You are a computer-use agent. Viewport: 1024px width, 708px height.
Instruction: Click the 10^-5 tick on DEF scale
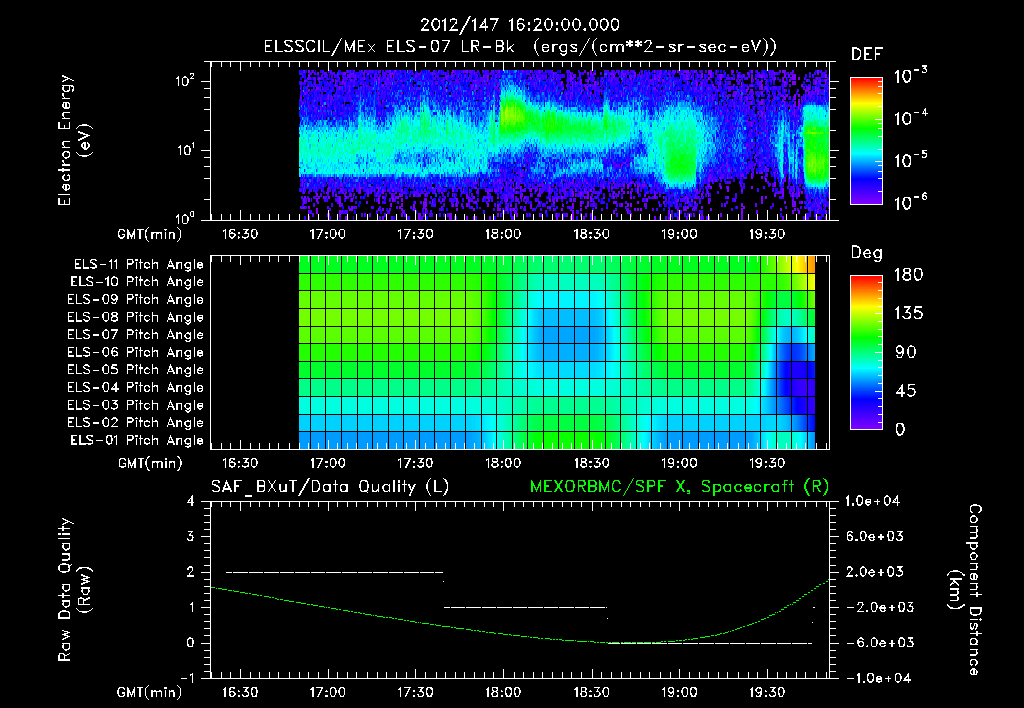910,160
